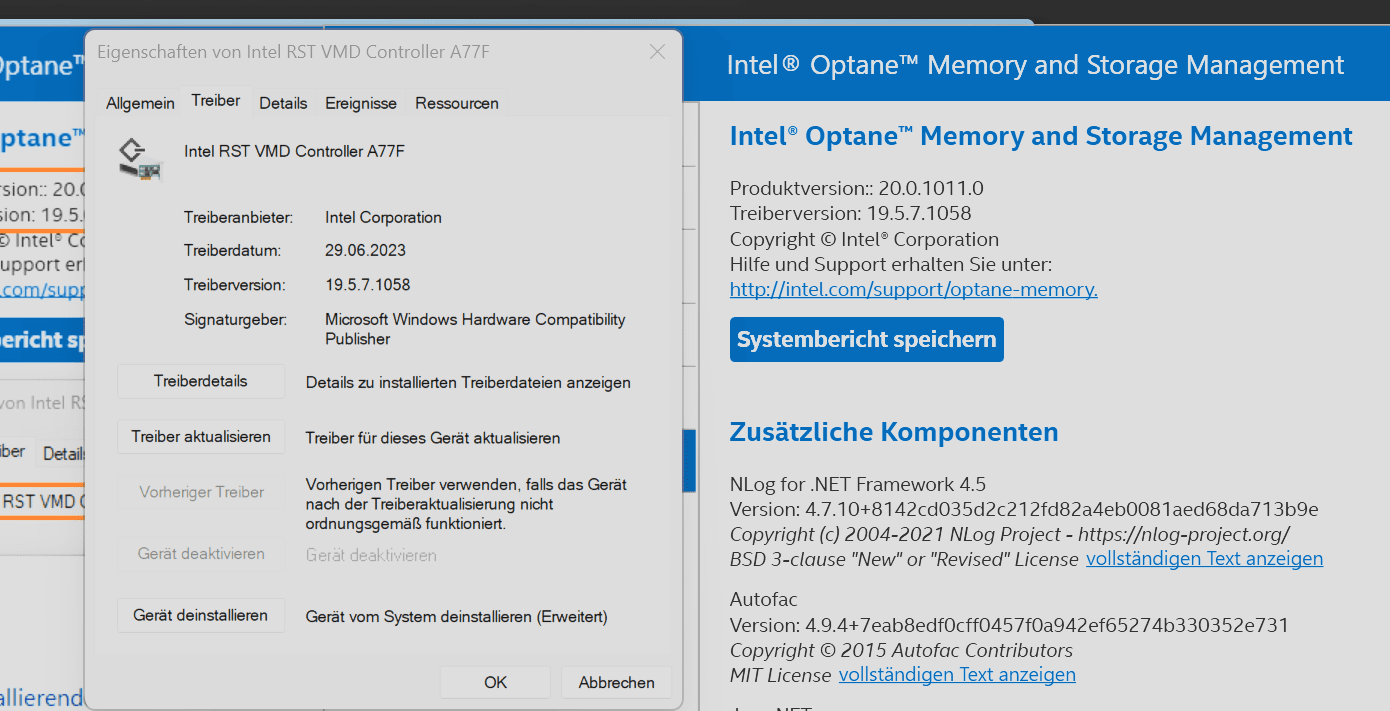The width and height of the screenshot is (1390, 711).
Task: Click the Optane window title bar heading
Action: (1035, 66)
